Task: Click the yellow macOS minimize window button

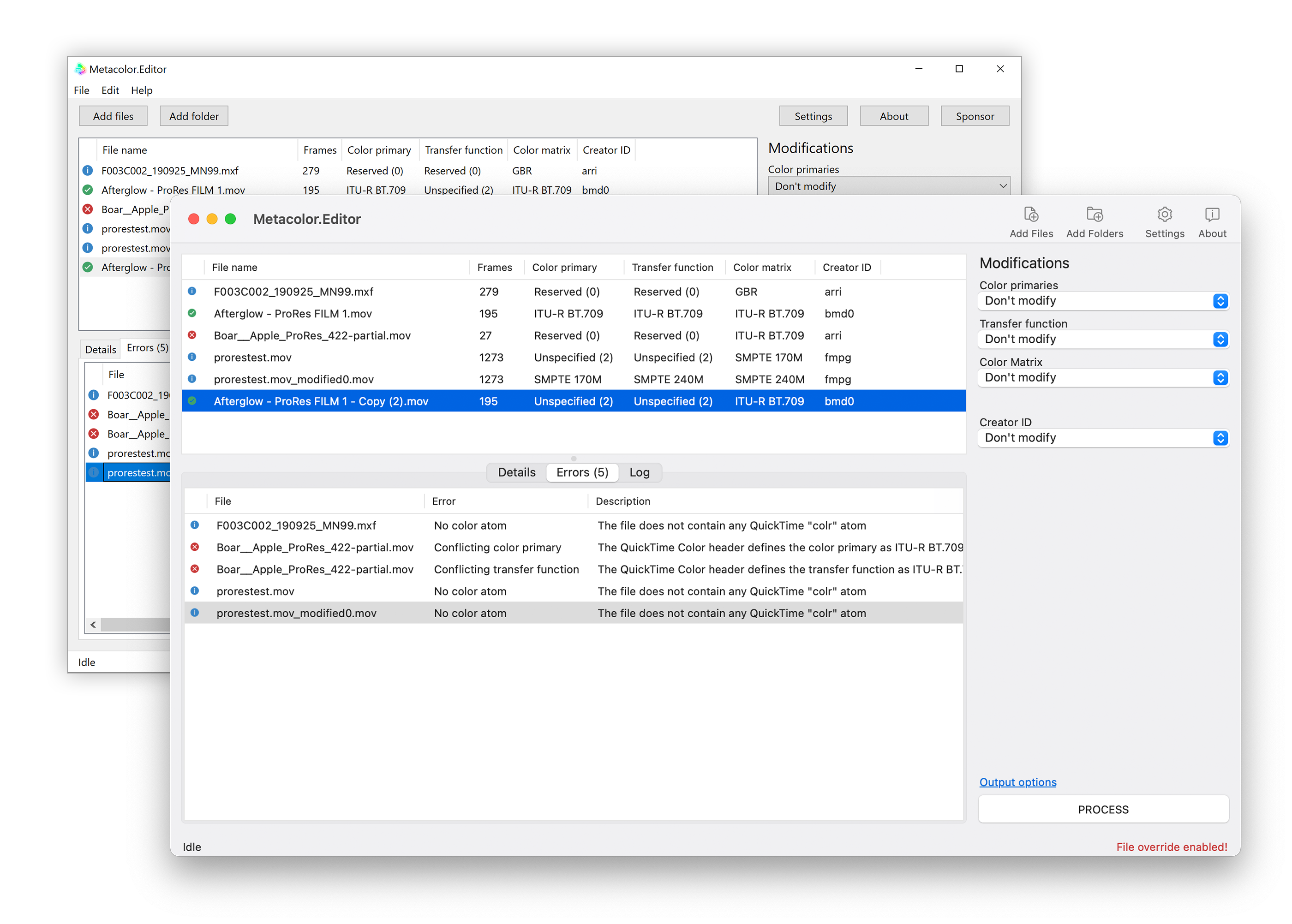Action: click(x=212, y=219)
